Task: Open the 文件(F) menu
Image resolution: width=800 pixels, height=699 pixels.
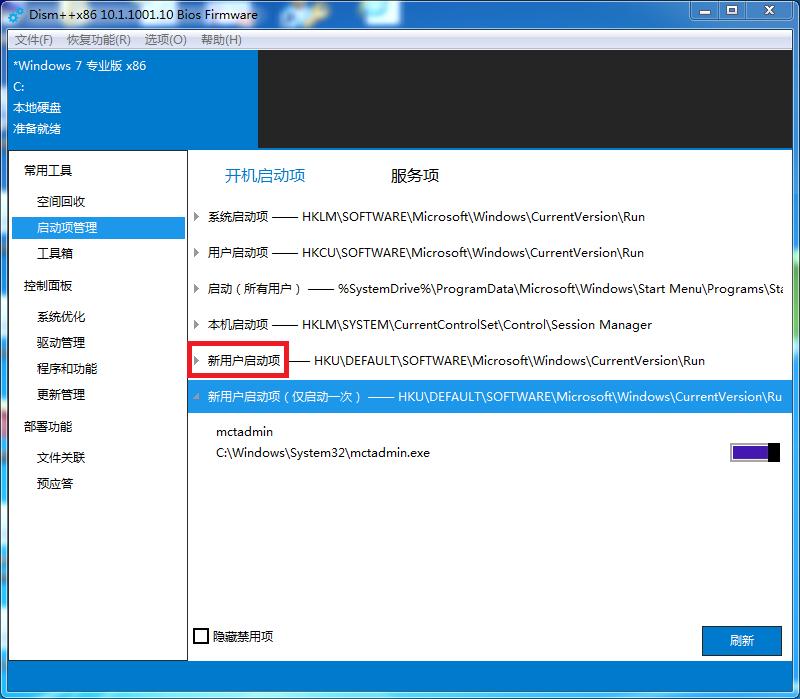Action: point(33,40)
